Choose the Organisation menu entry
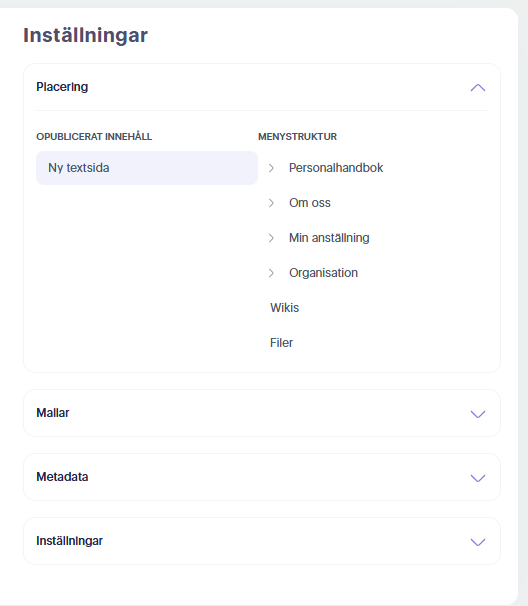 tap(323, 273)
